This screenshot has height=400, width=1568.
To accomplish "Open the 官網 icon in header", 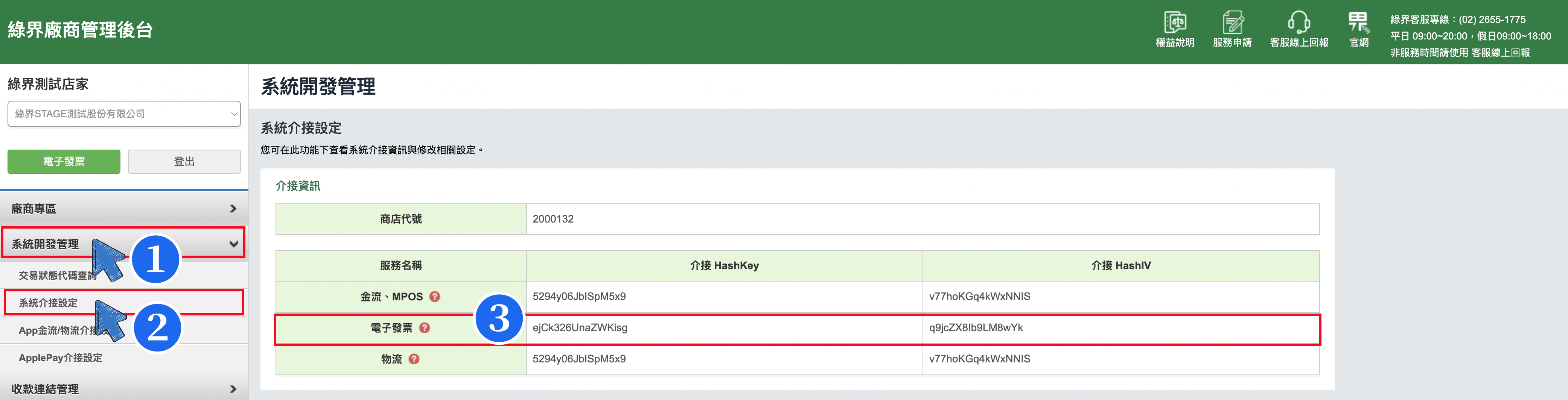I will (x=1359, y=23).
